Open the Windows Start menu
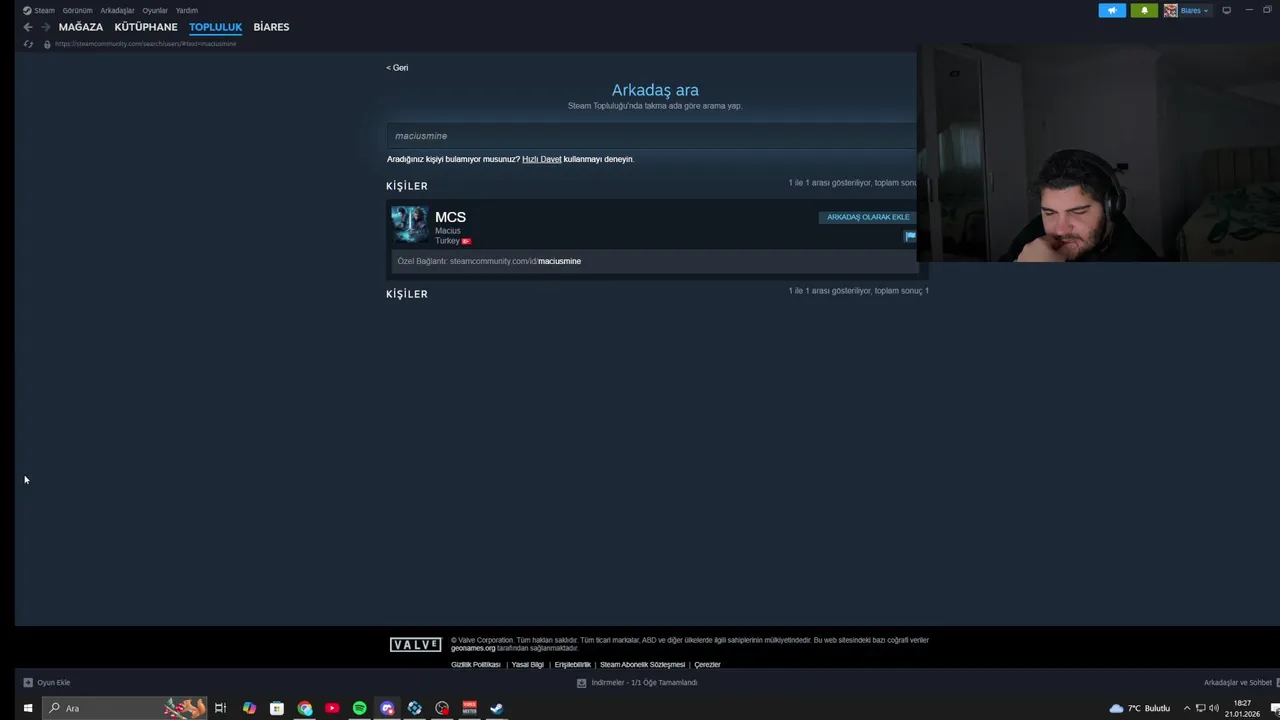 pos(28,708)
